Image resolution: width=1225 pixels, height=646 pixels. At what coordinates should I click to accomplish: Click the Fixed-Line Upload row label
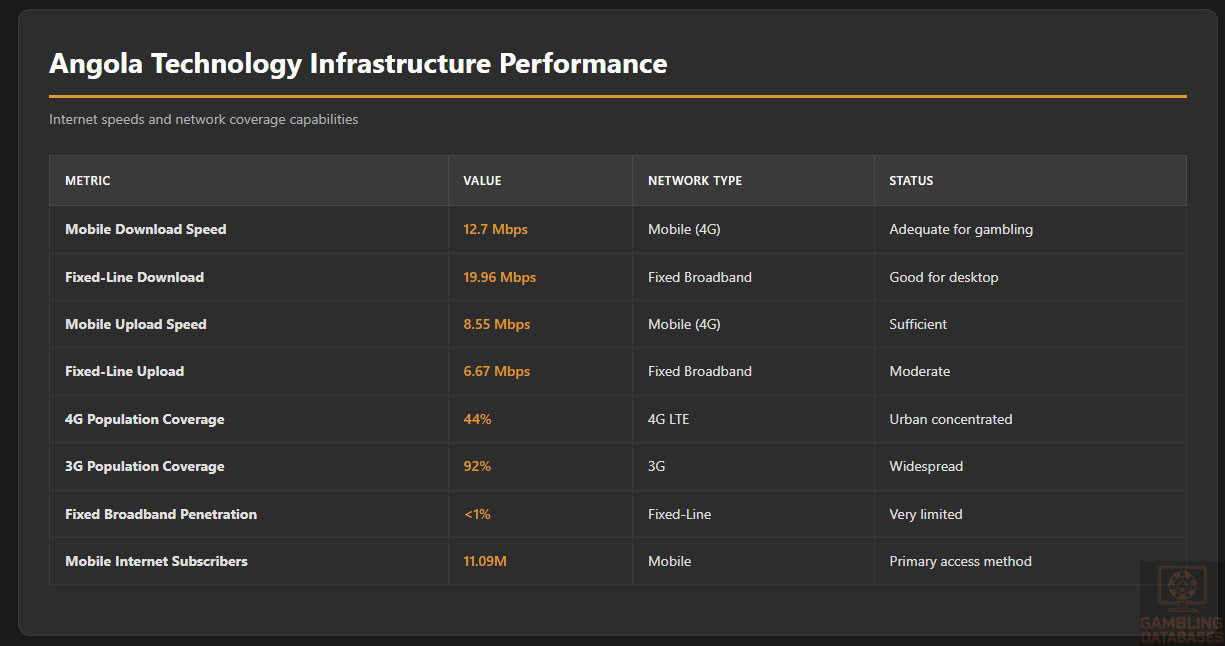click(125, 371)
